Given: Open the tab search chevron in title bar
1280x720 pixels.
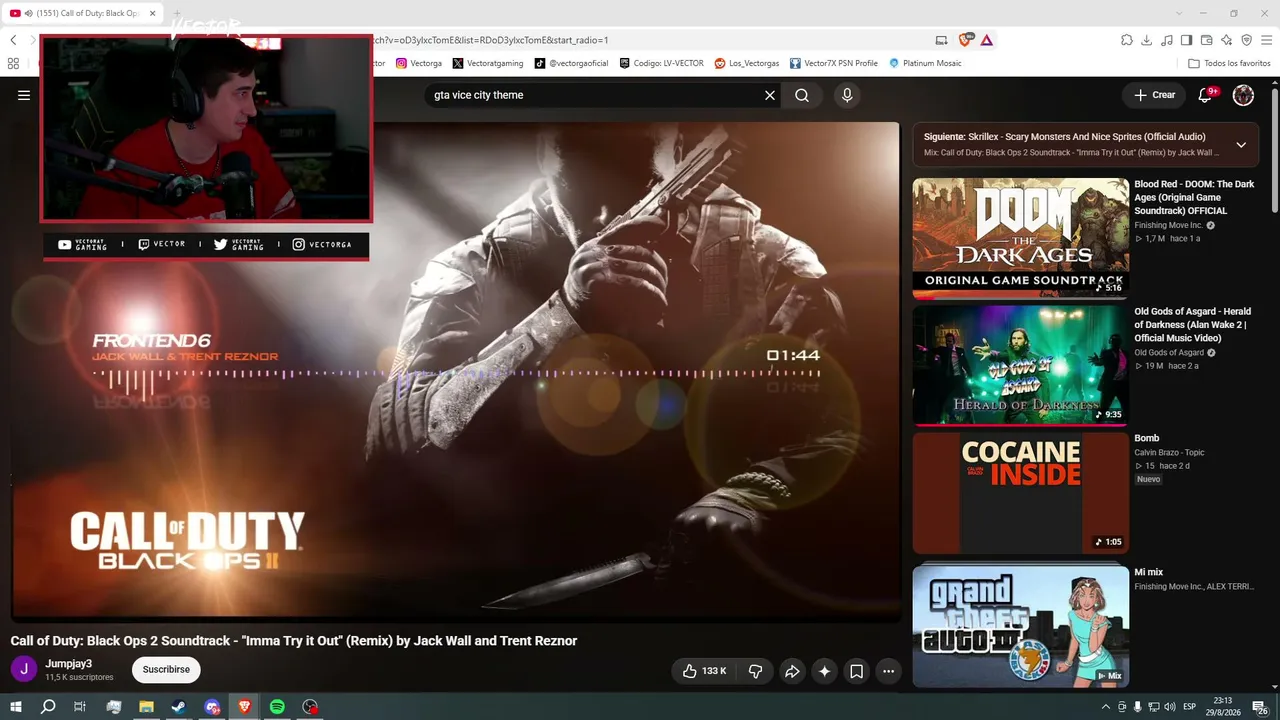Looking at the screenshot, I should [1178, 13].
